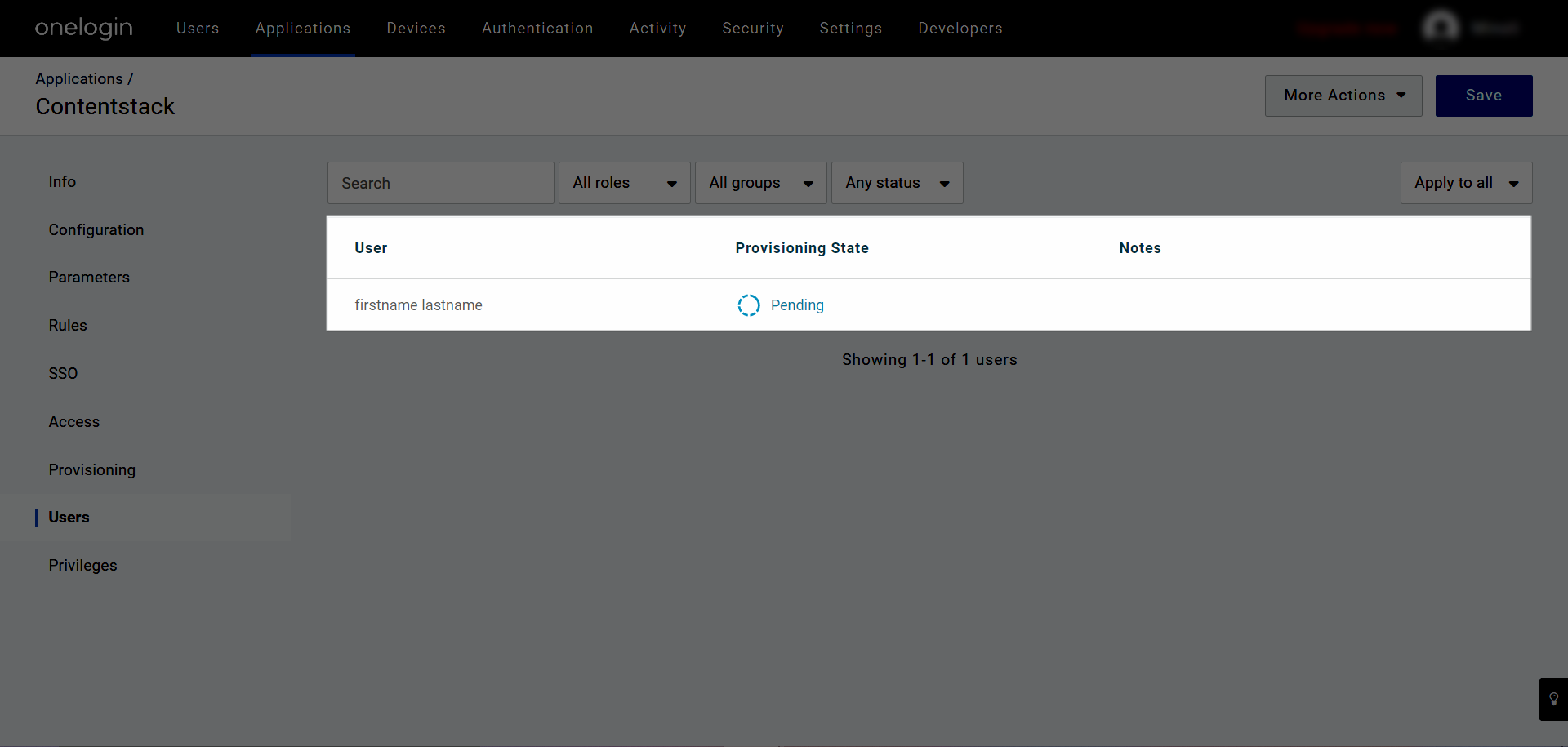
Task: Go to the Info sidebar tab
Action: (62, 182)
